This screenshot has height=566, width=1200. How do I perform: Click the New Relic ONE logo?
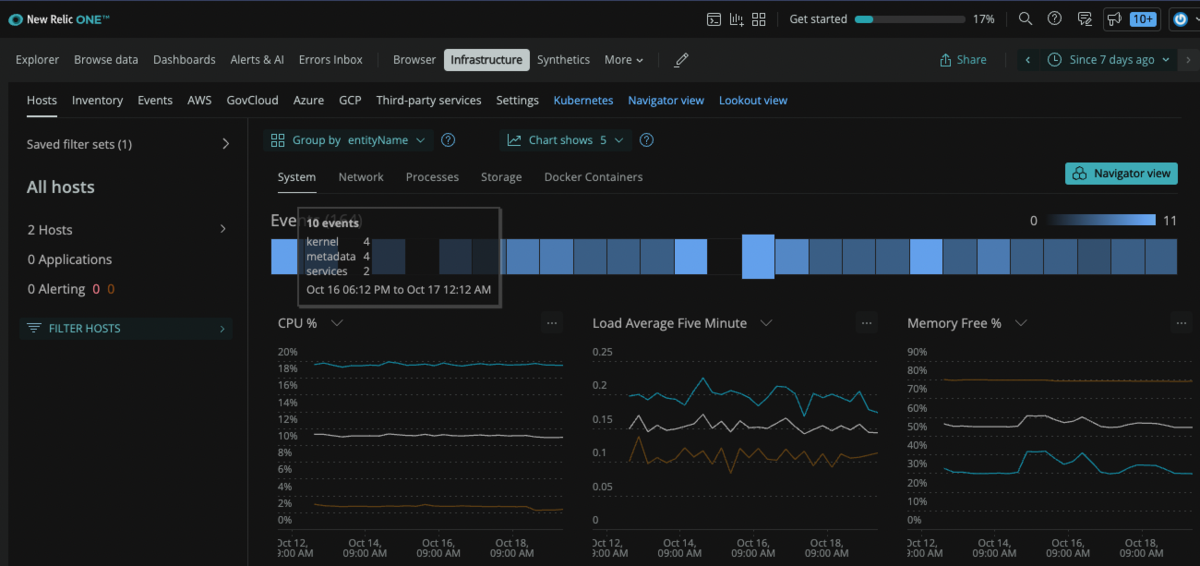point(59,19)
